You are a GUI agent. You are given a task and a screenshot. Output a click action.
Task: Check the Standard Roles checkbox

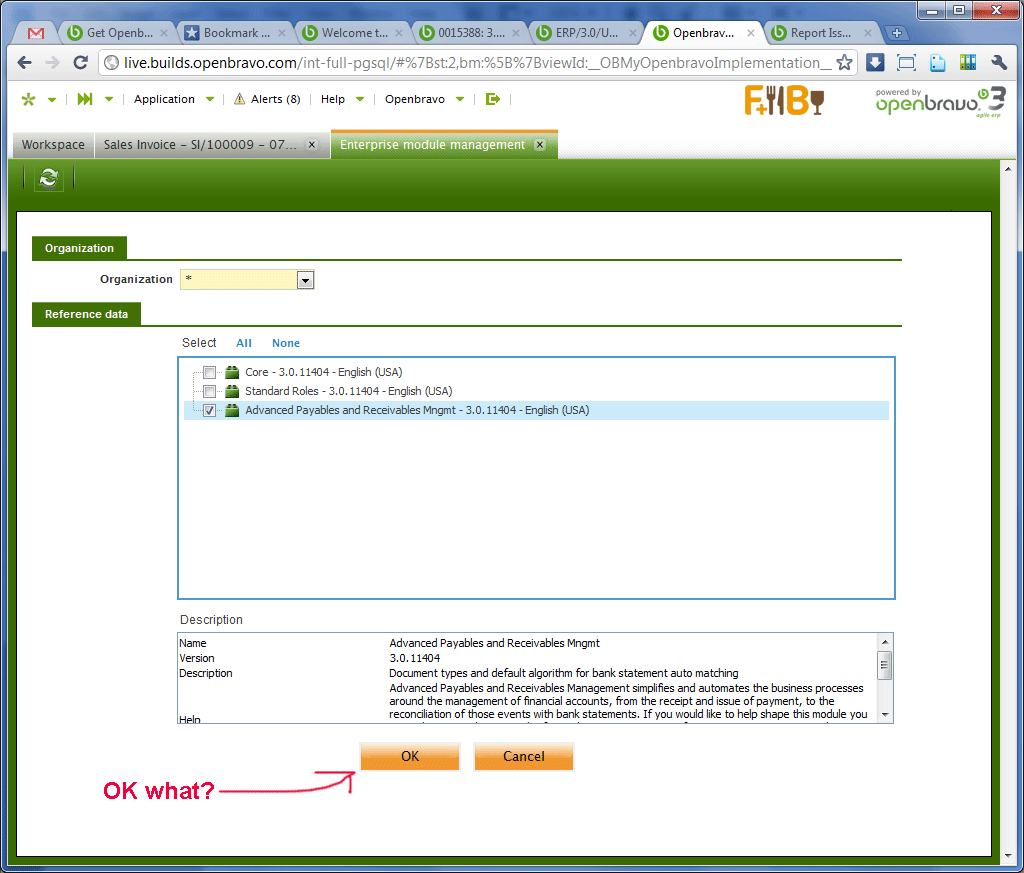[210, 391]
